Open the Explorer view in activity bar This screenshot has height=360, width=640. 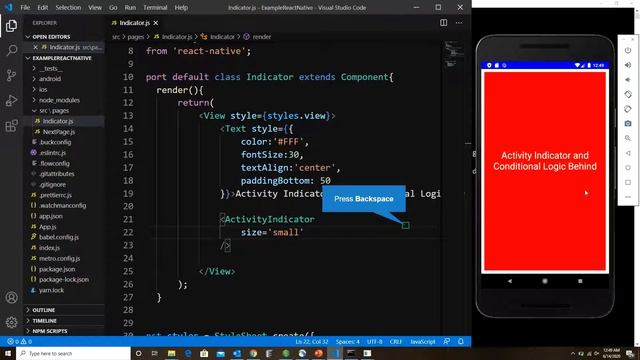pyautogui.click(x=11, y=26)
